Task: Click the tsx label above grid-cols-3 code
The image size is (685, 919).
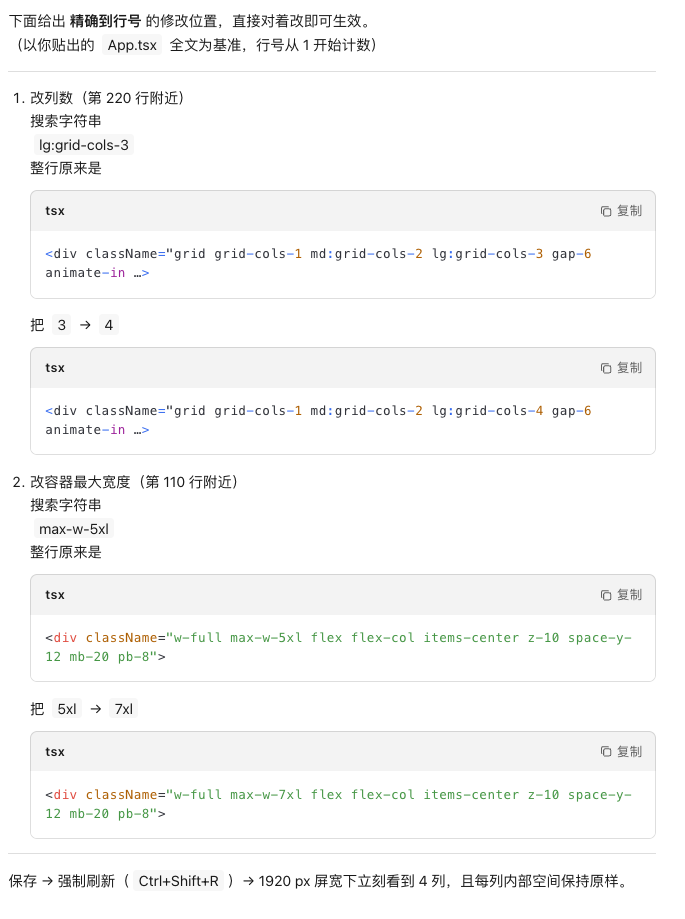Action: (55, 211)
